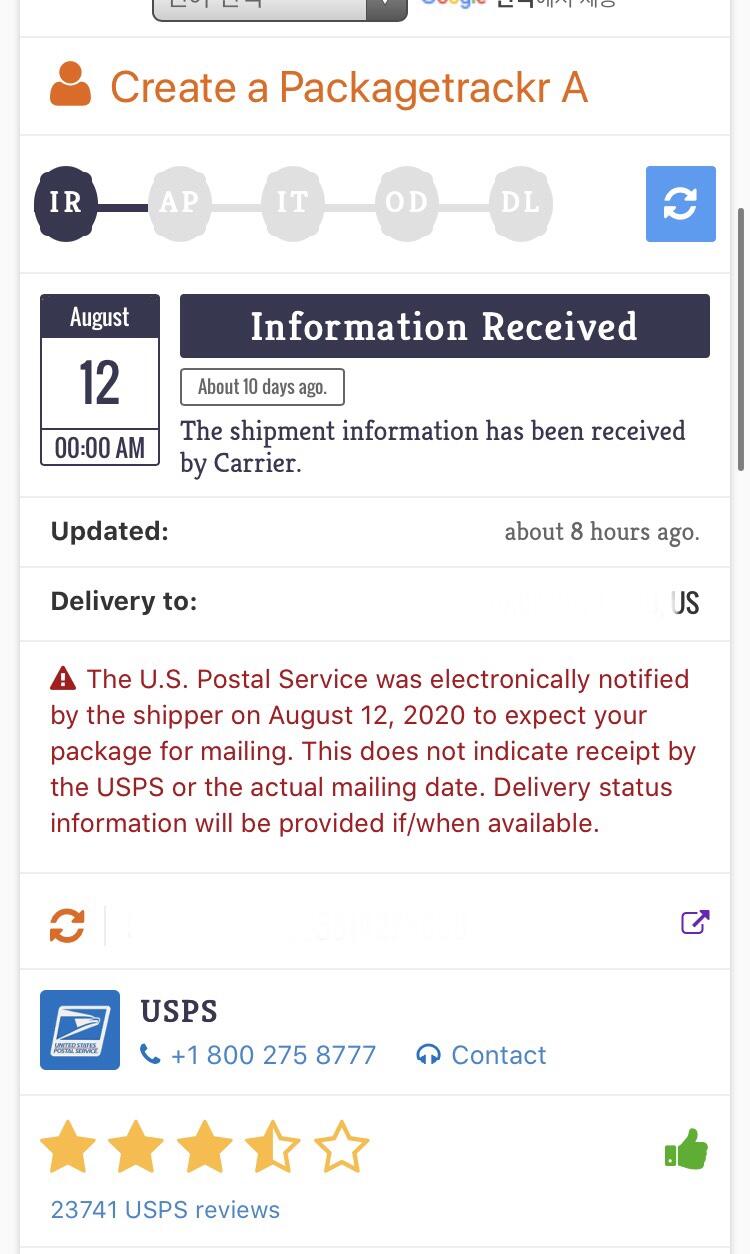Select the IR status step
Screen dimensions: 750x1254
click(66, 203)
